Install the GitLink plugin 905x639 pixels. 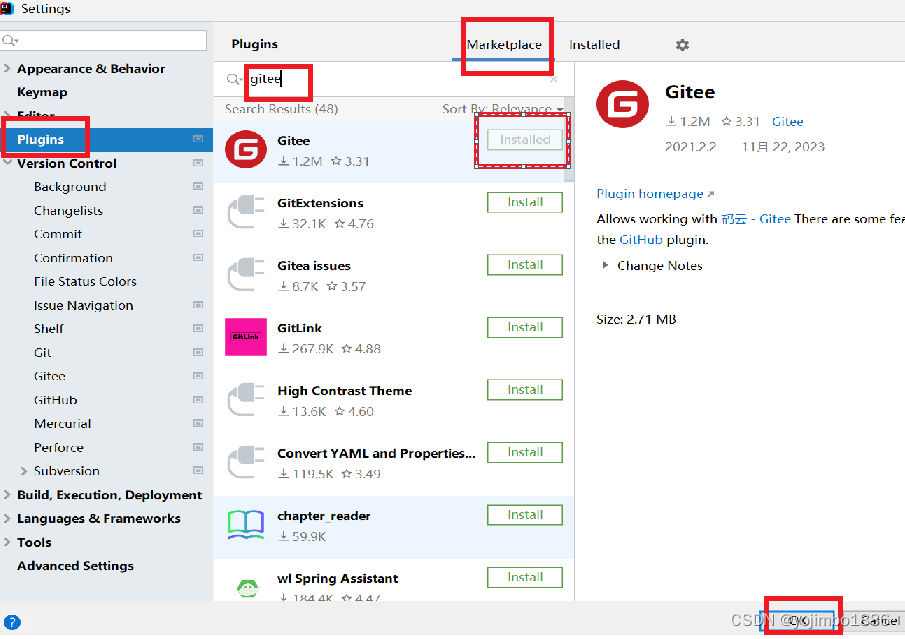[x=525, y=327]
